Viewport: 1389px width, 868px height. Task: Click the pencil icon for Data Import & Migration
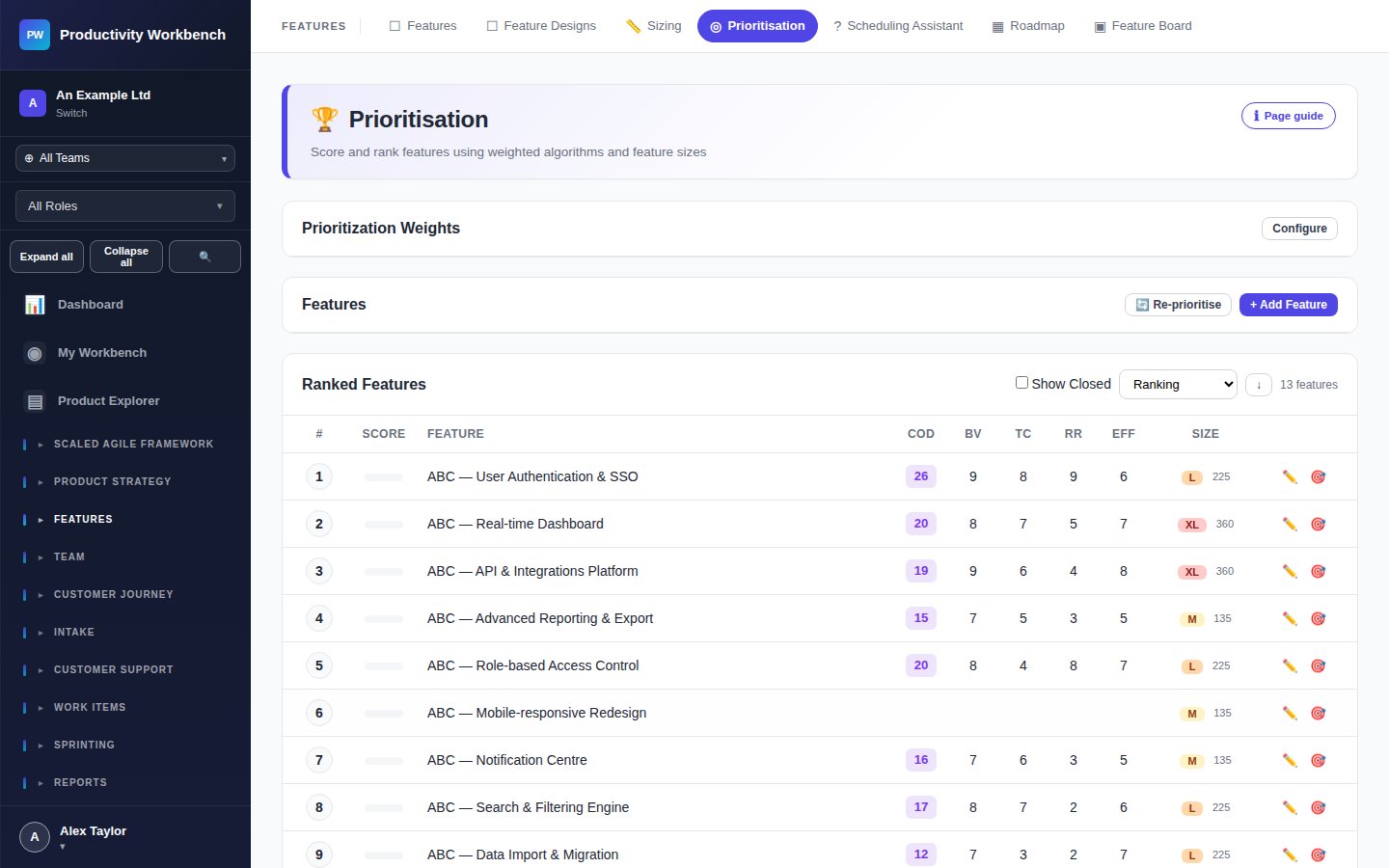coord(1290,854)
